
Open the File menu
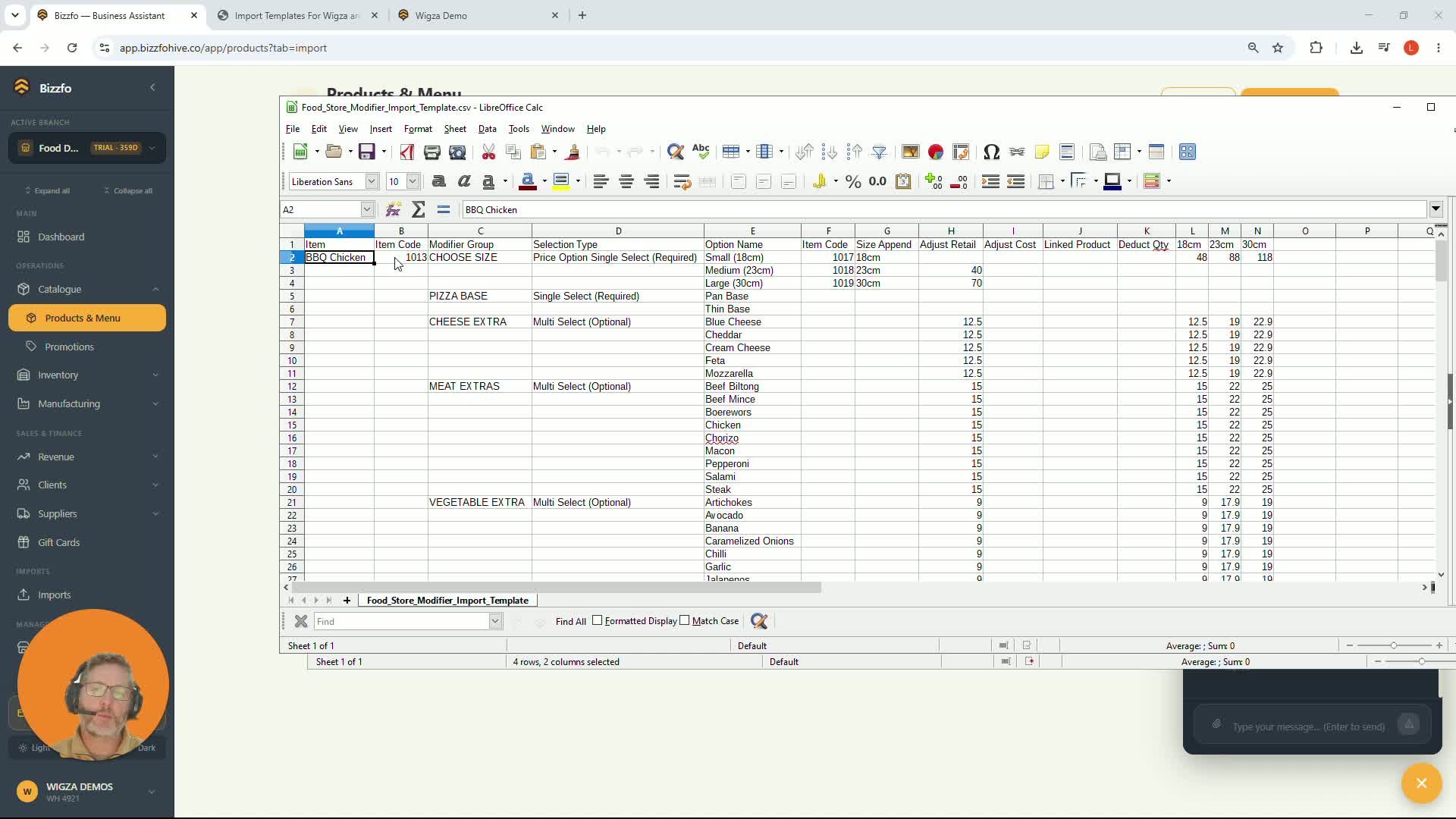pos(293,129)
